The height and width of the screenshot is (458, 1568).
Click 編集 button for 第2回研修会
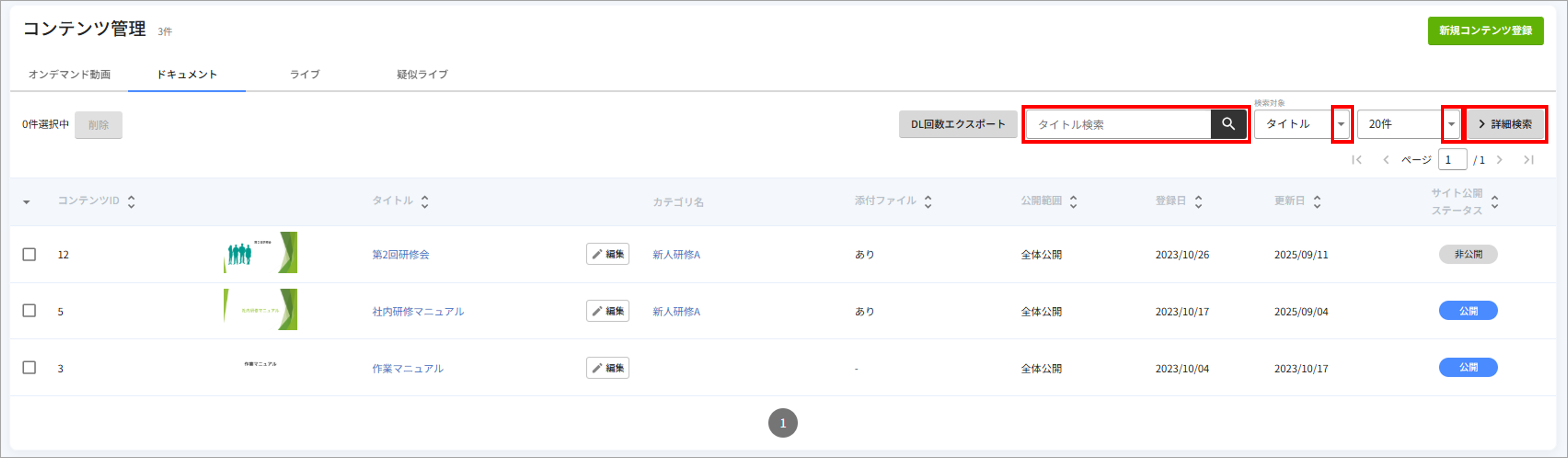608,254
